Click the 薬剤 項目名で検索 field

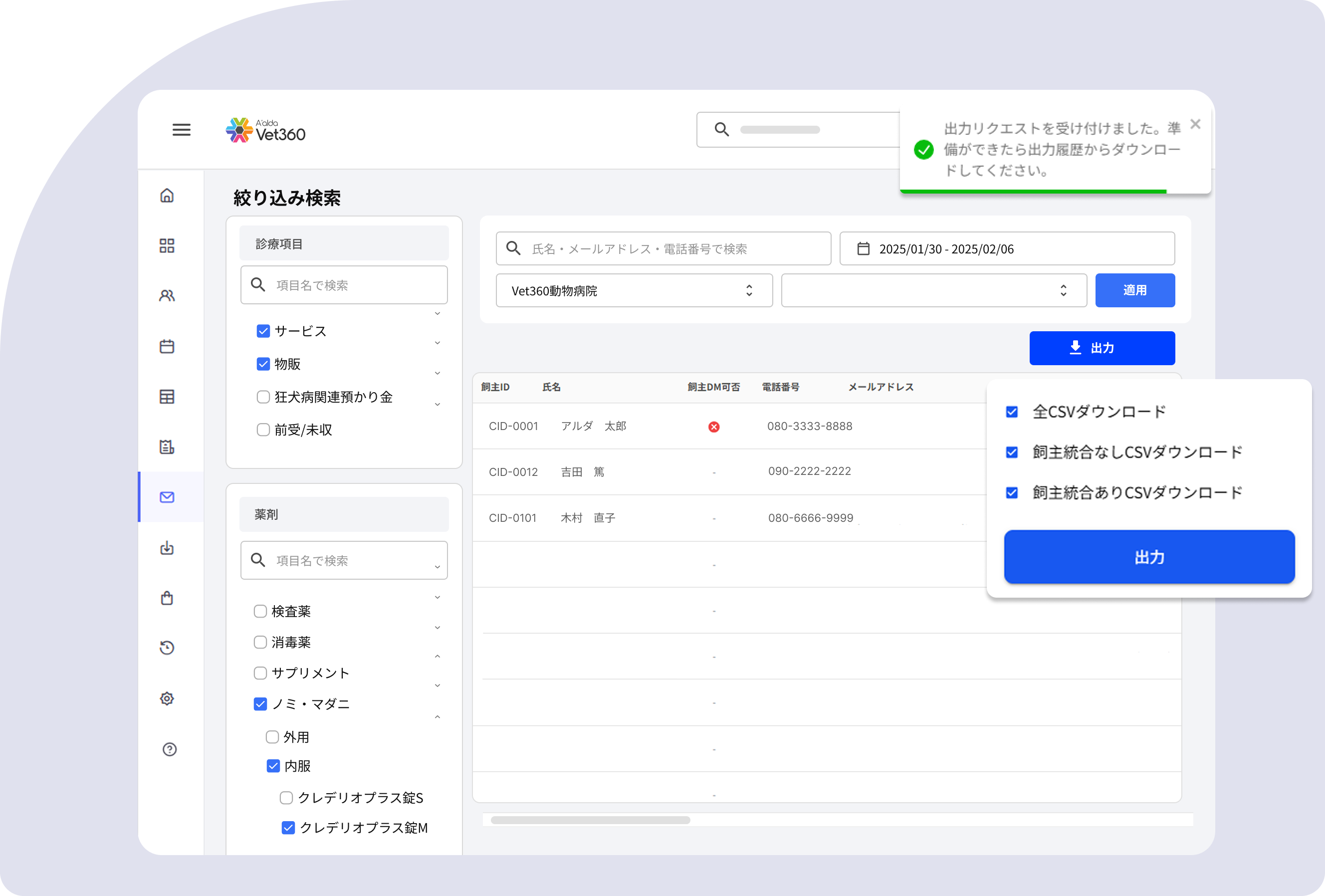344,560
